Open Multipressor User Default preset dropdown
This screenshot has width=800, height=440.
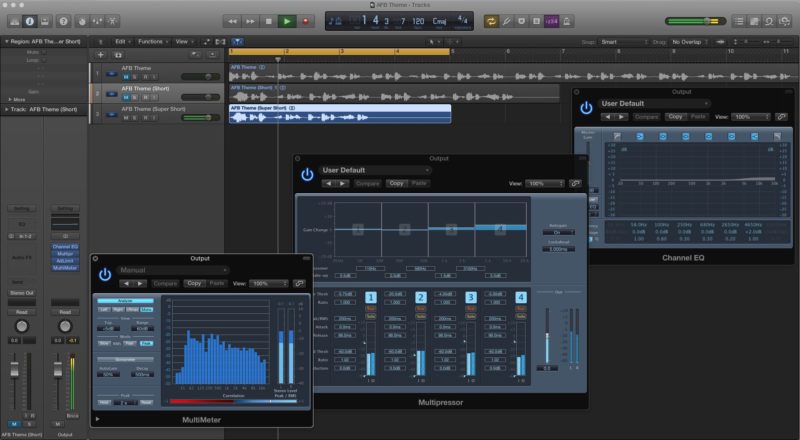375,170
